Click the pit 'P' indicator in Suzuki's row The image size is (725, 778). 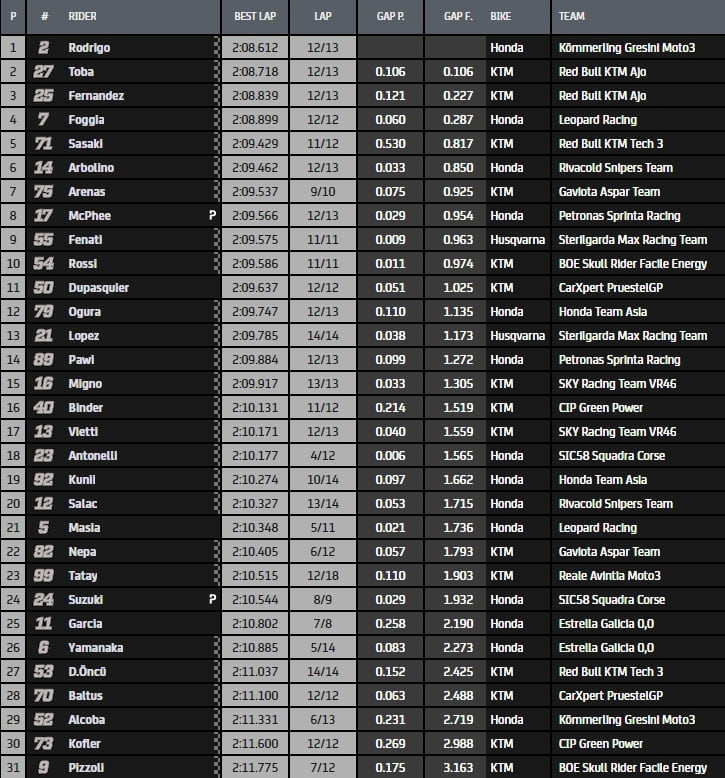coord(212,599)
